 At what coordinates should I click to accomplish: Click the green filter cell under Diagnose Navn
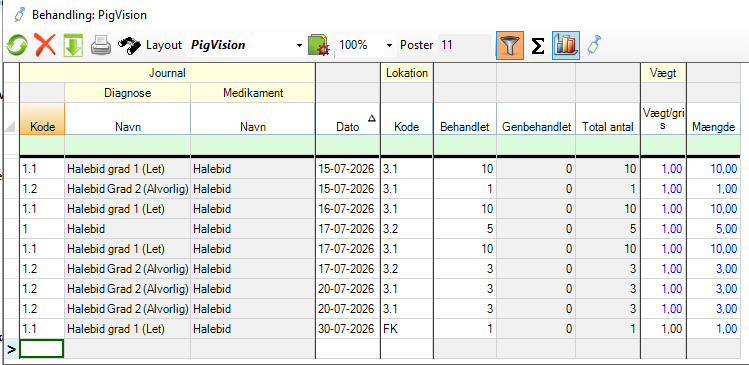(127, 145)
